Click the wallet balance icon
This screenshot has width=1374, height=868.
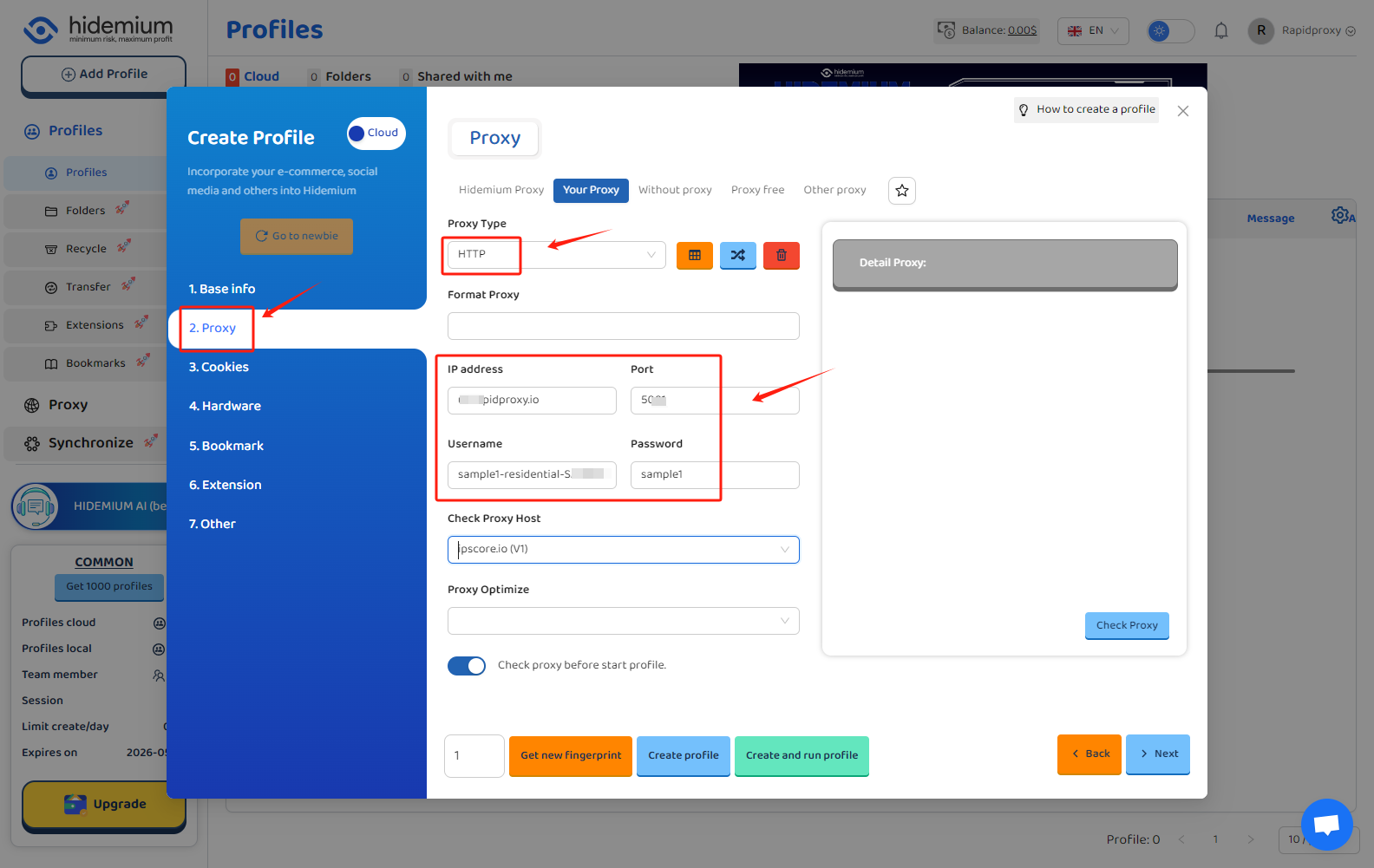click(x=946, y=30)
